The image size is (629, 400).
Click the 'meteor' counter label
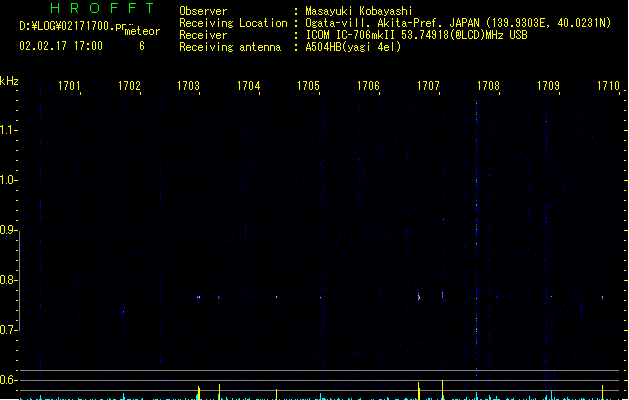tap(142, 31)
